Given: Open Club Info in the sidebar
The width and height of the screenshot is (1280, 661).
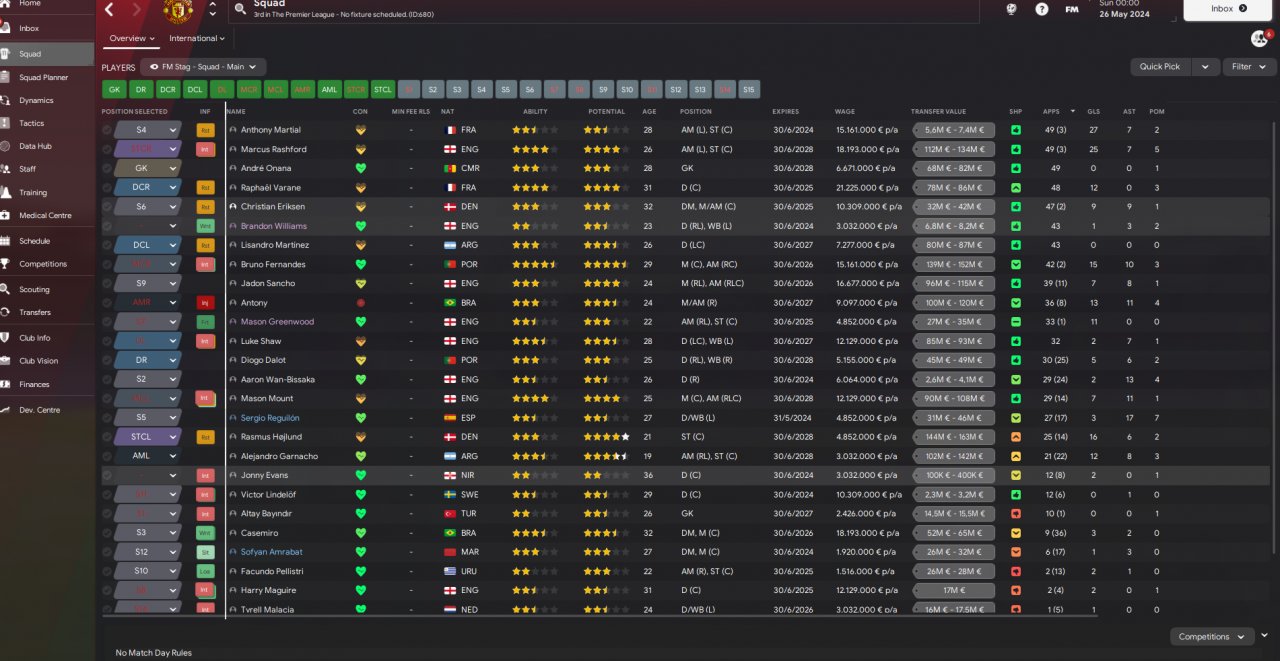Looking at the screenshot, I should click(47, 338).
